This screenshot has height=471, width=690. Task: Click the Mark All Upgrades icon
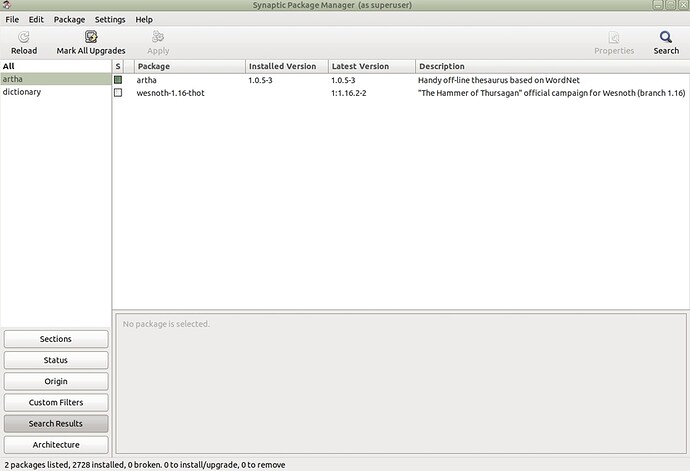[91, 37]
